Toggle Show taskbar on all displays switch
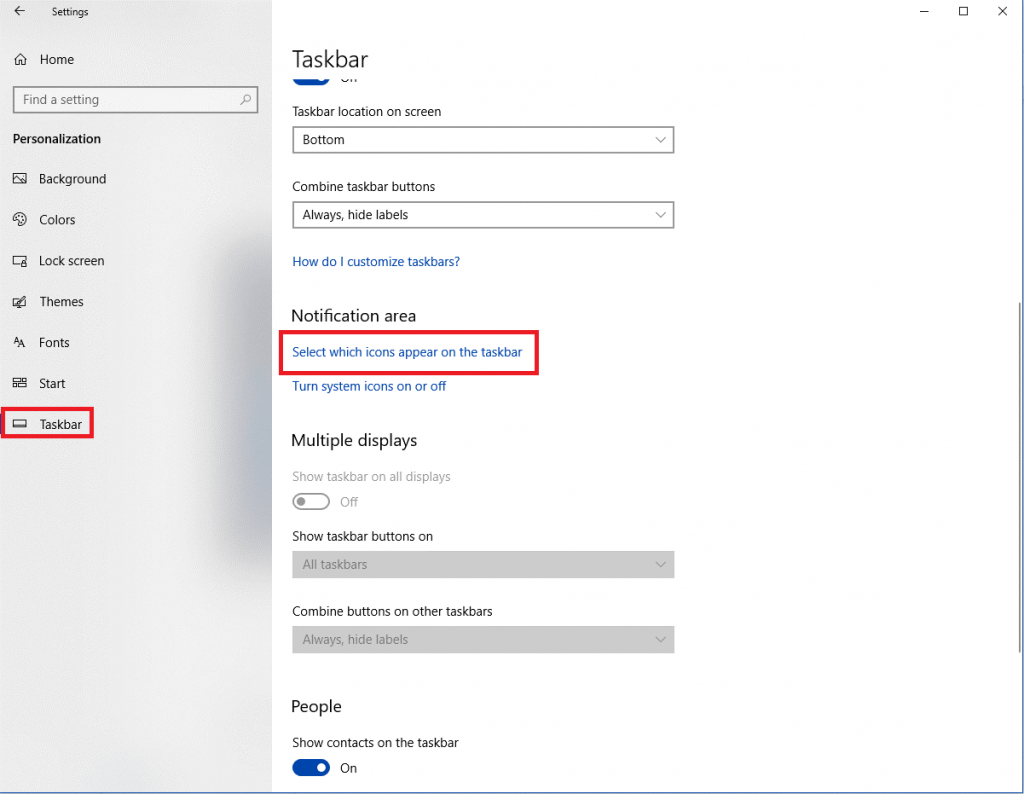 point(311,501)
